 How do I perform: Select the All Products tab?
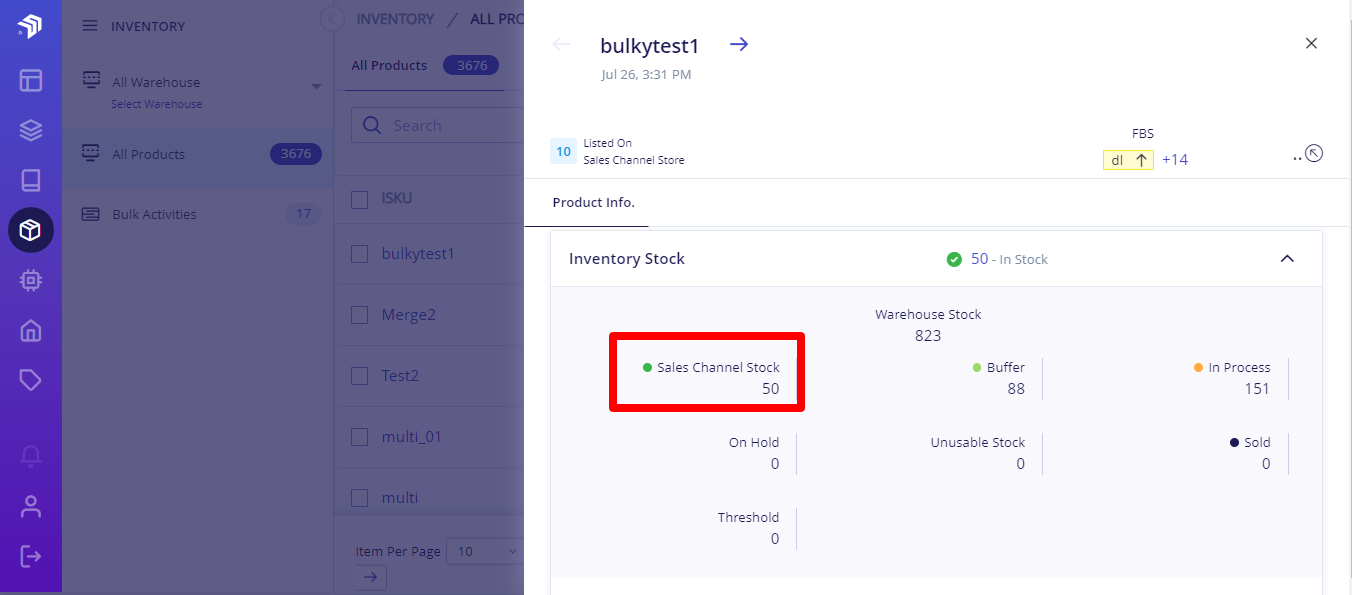pos(389,66)
